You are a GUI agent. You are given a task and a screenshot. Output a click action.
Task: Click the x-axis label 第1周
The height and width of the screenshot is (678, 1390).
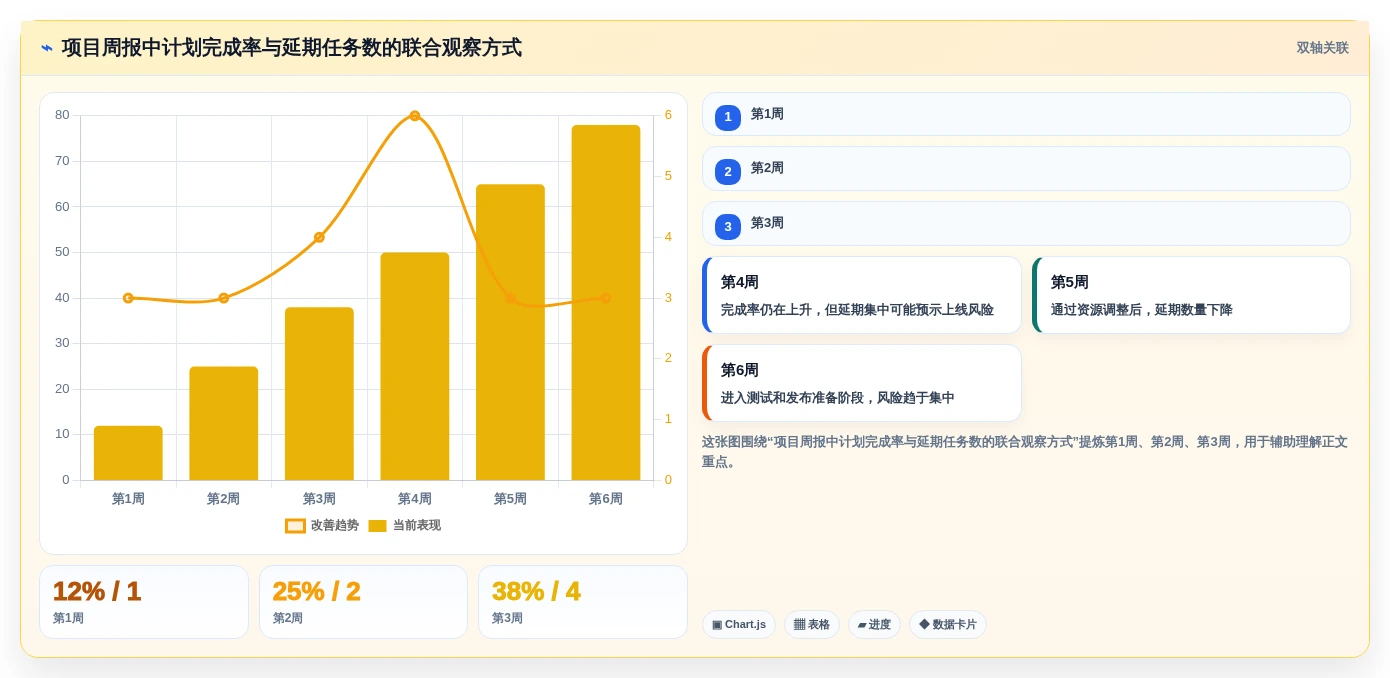128,499
